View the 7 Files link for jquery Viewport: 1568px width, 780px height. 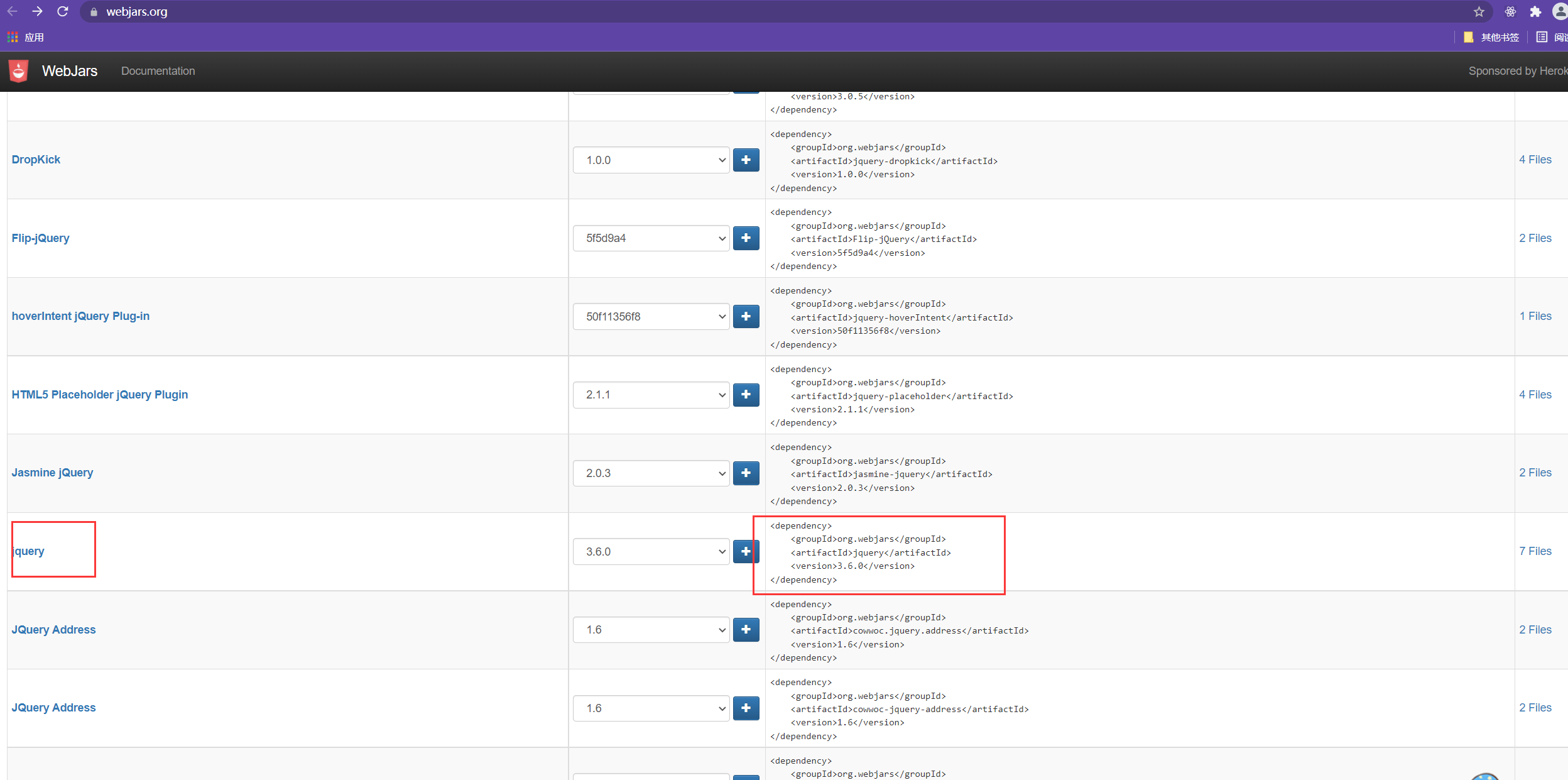[1535, 551]
